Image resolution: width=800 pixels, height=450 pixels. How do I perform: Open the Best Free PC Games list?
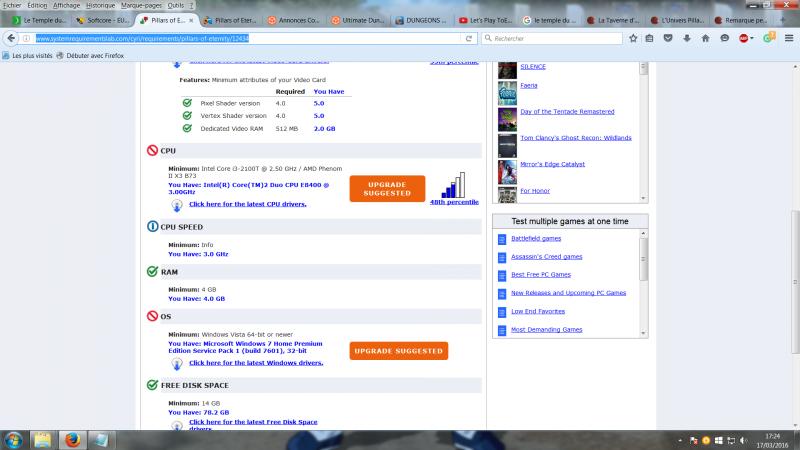click(x=541, y=274)
